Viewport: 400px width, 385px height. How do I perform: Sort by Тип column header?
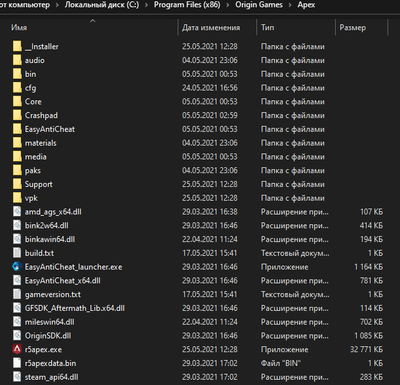pyautogui.click(x=268, y=28)
